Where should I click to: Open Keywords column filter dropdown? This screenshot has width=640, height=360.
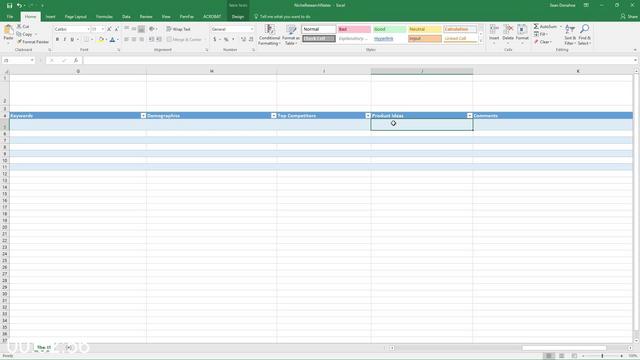pos(143,116)
